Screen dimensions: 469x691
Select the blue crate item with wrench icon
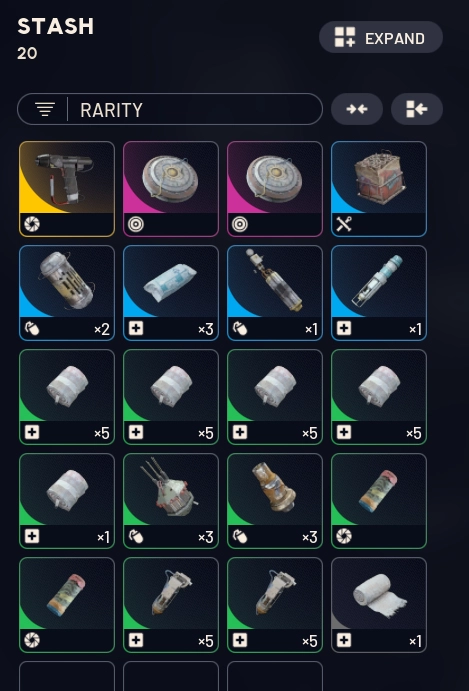click(379, 189)
